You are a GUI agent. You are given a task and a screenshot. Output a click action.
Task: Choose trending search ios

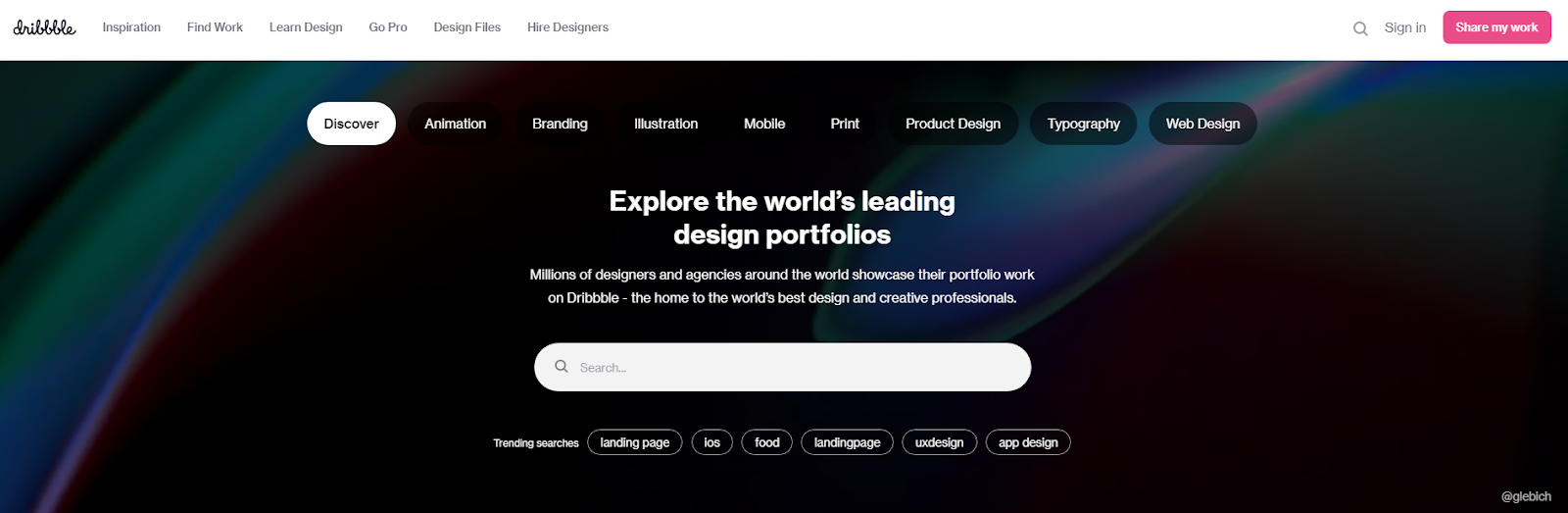click(711, 442)
